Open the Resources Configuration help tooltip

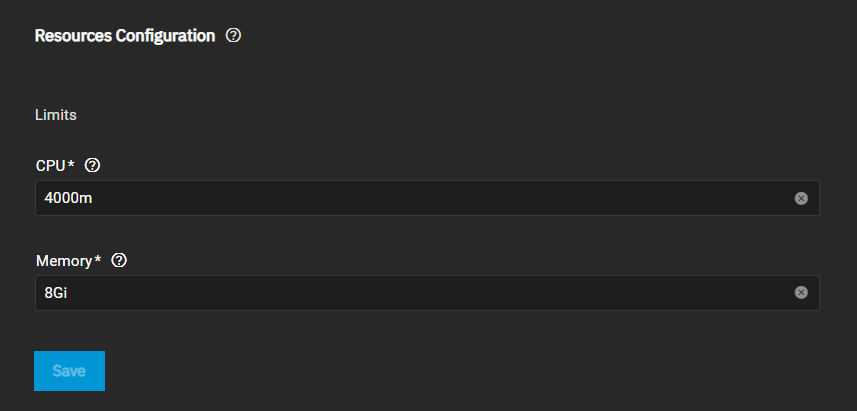[x=234, y=36]
